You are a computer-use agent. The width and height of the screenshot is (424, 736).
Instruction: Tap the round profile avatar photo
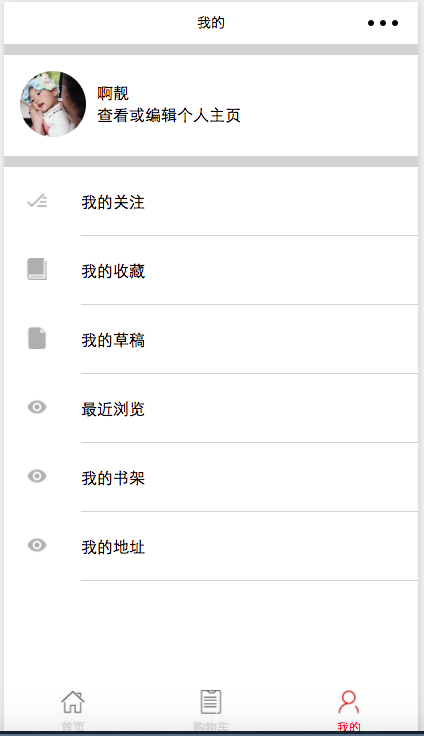click(x=53, y=104)
